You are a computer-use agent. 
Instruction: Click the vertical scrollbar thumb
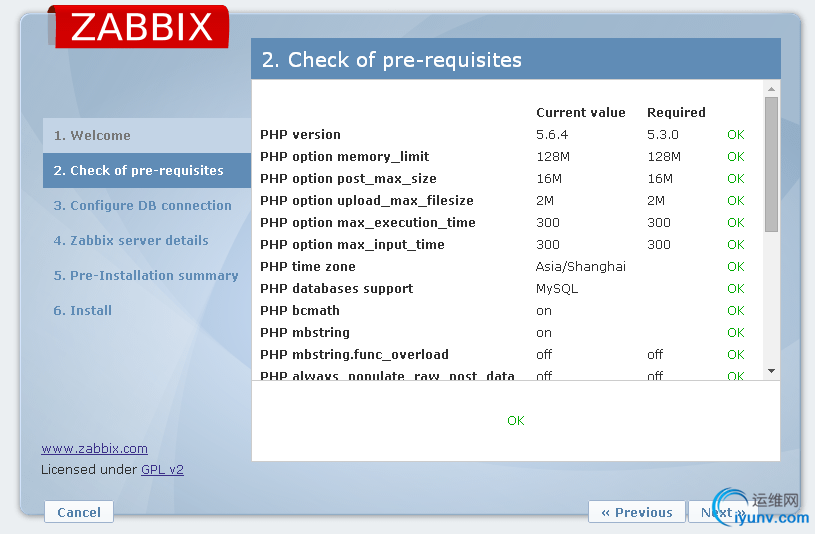point(771,164)
